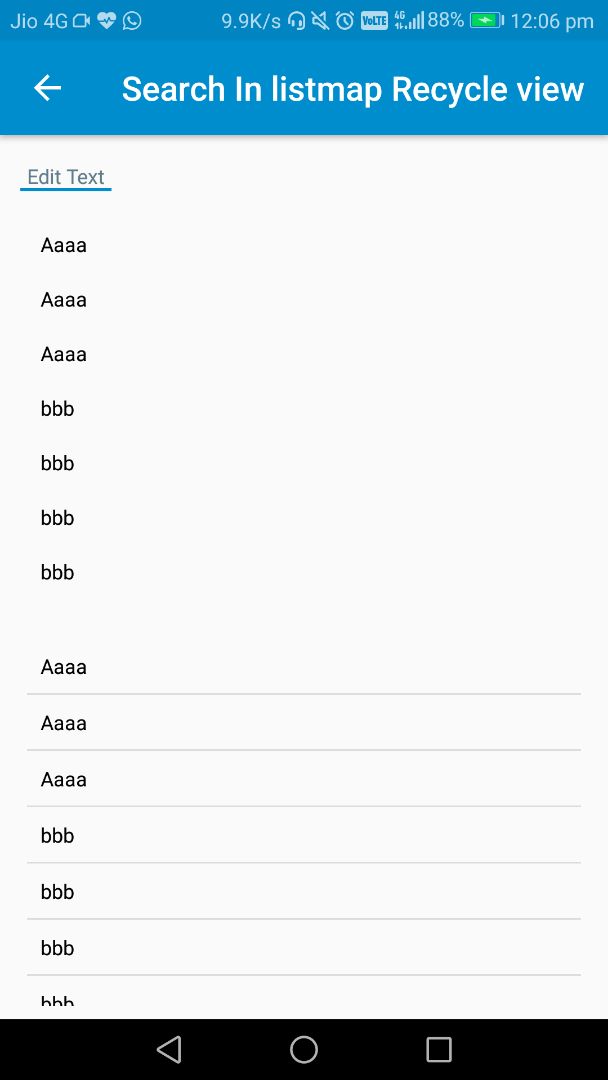Tap the green battery charging icon

[486, 20]
